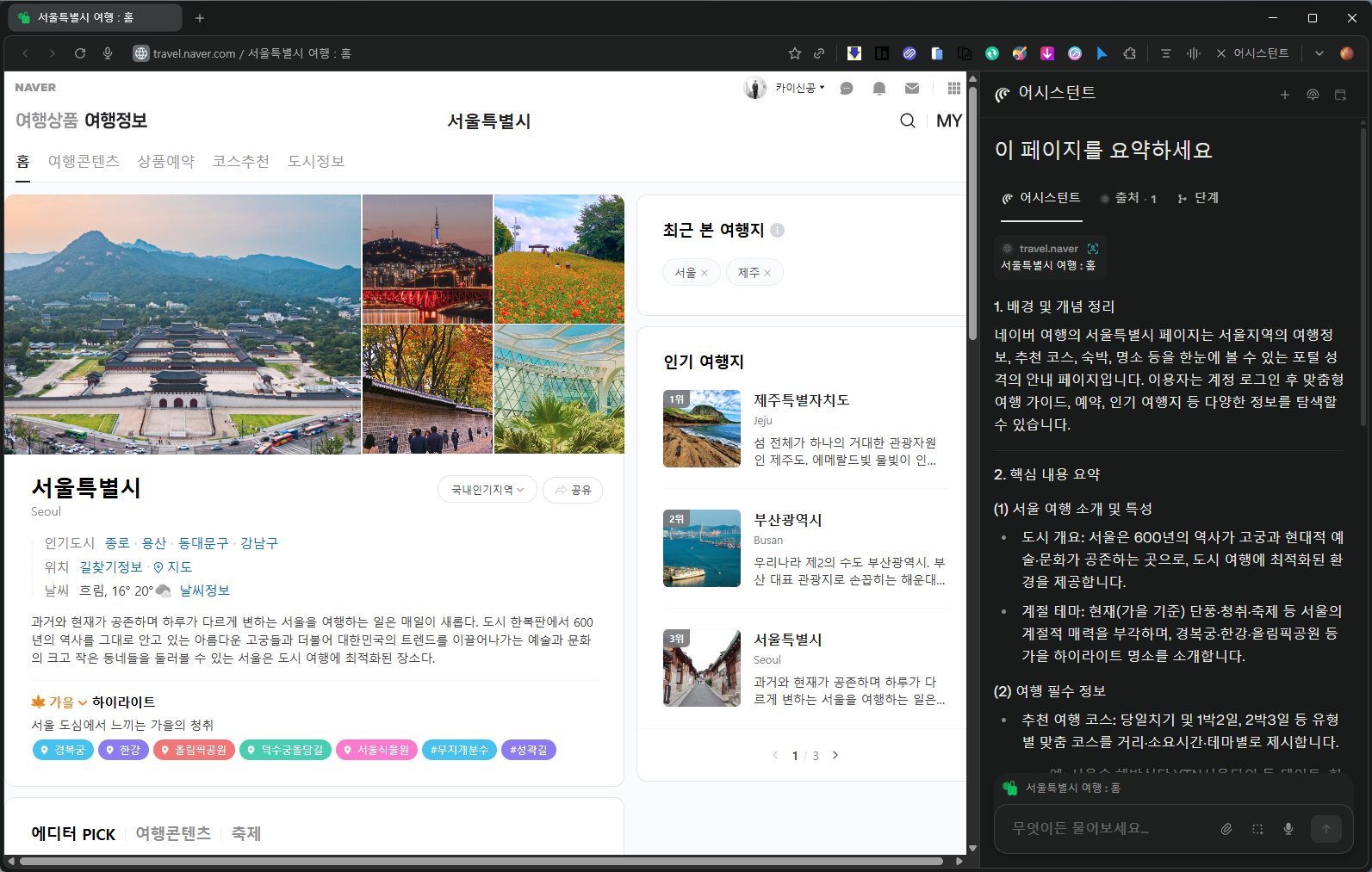Select the 홈 tab
1372x872 pixels.
pyautogui.click(x=22, y=162)
